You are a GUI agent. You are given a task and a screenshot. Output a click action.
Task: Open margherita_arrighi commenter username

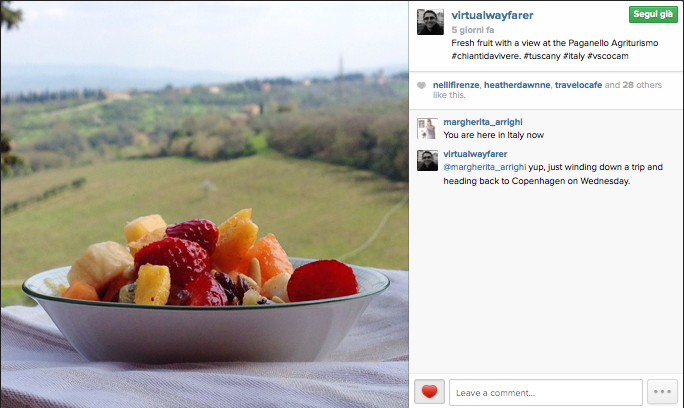click(x=483, y=122)
